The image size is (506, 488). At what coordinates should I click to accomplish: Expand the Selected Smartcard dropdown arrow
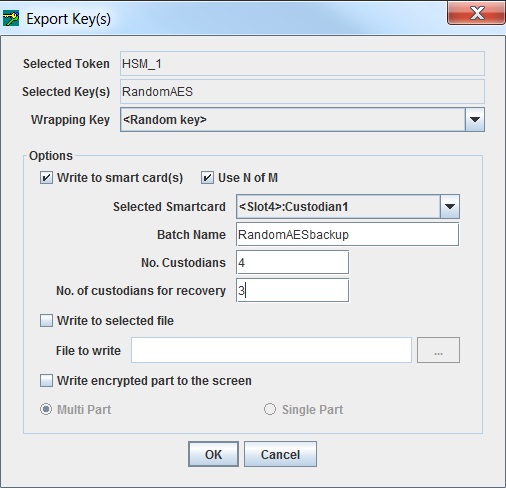450,207
